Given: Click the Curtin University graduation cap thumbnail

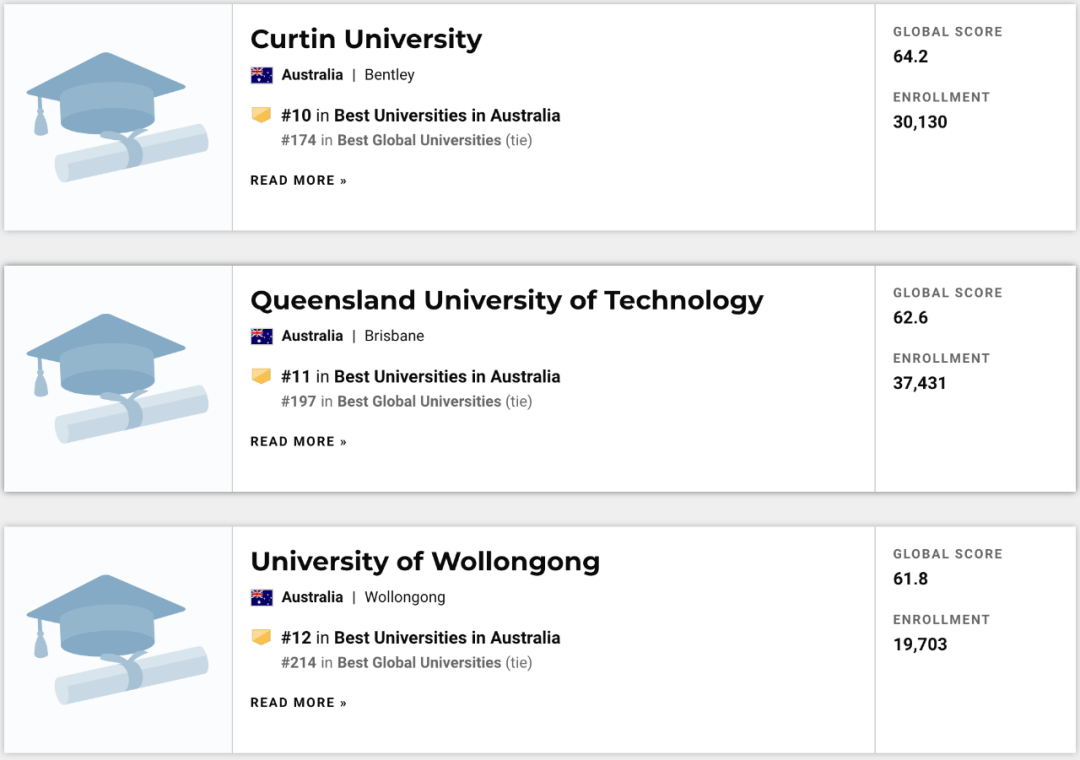Looking at the screenshot, I should pos(117,117).
